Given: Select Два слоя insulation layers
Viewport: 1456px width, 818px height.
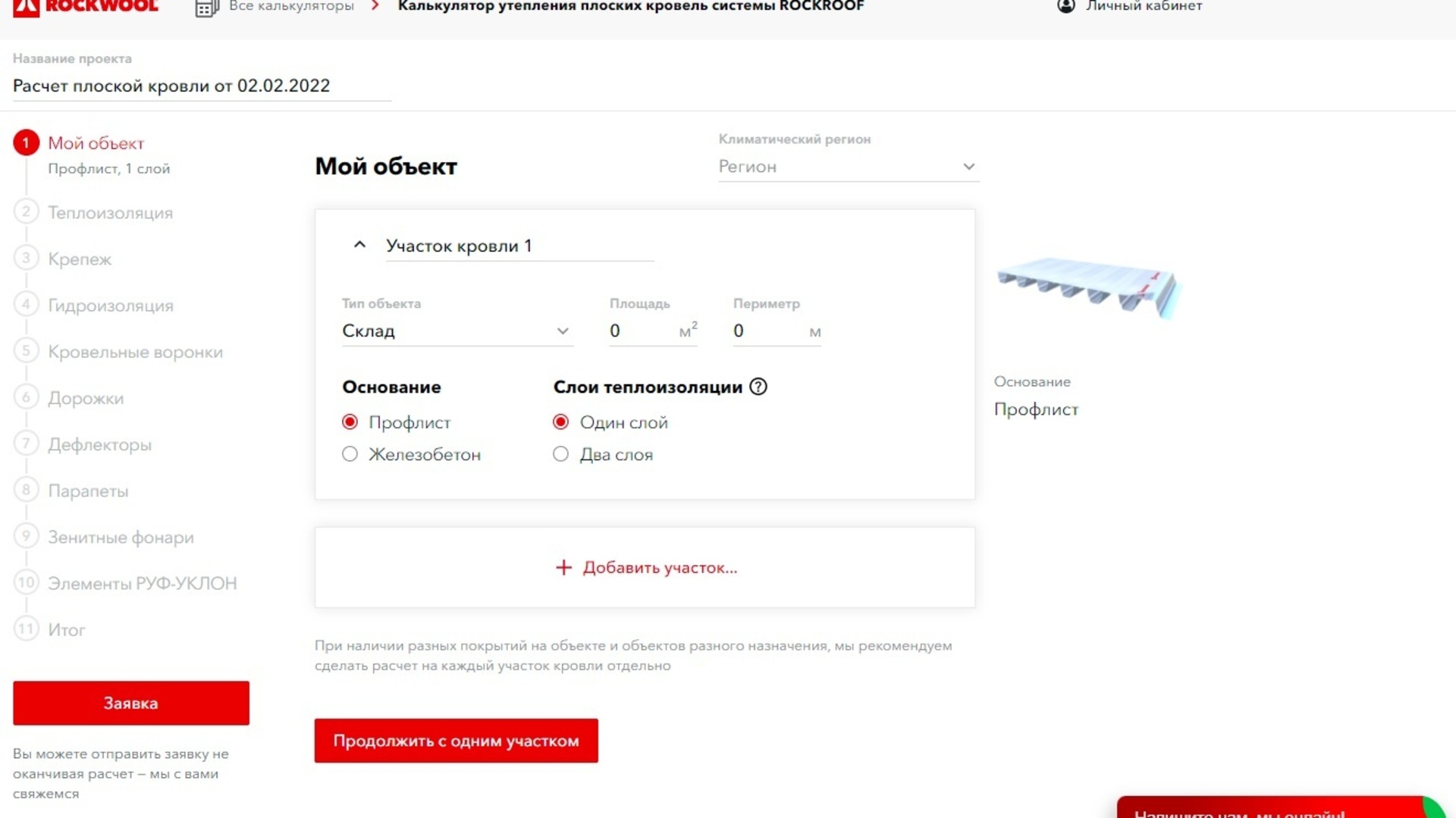Looking at the screenshot, I should point(560,454).
